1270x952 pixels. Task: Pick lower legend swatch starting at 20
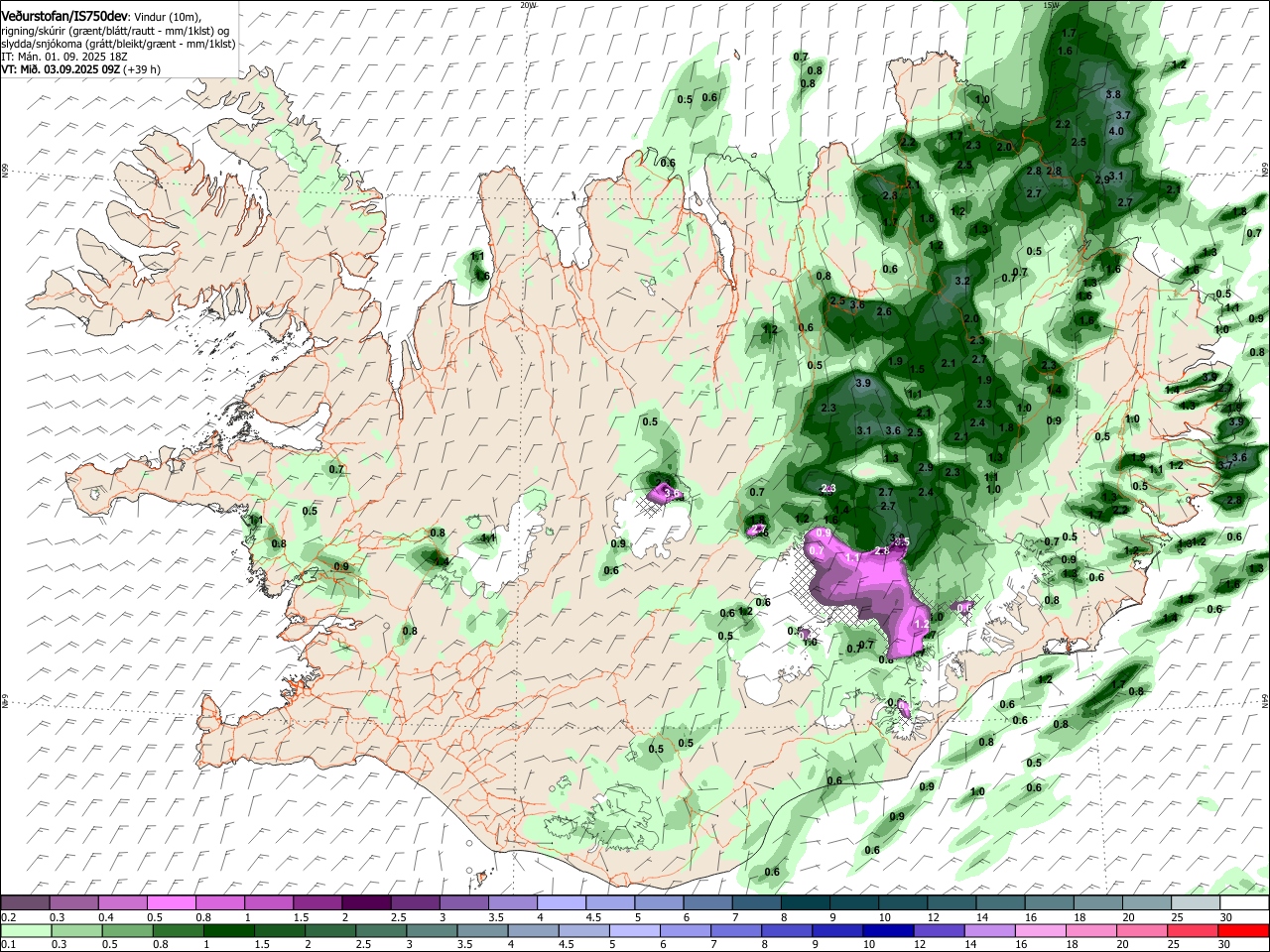(x=1141, y=930)
